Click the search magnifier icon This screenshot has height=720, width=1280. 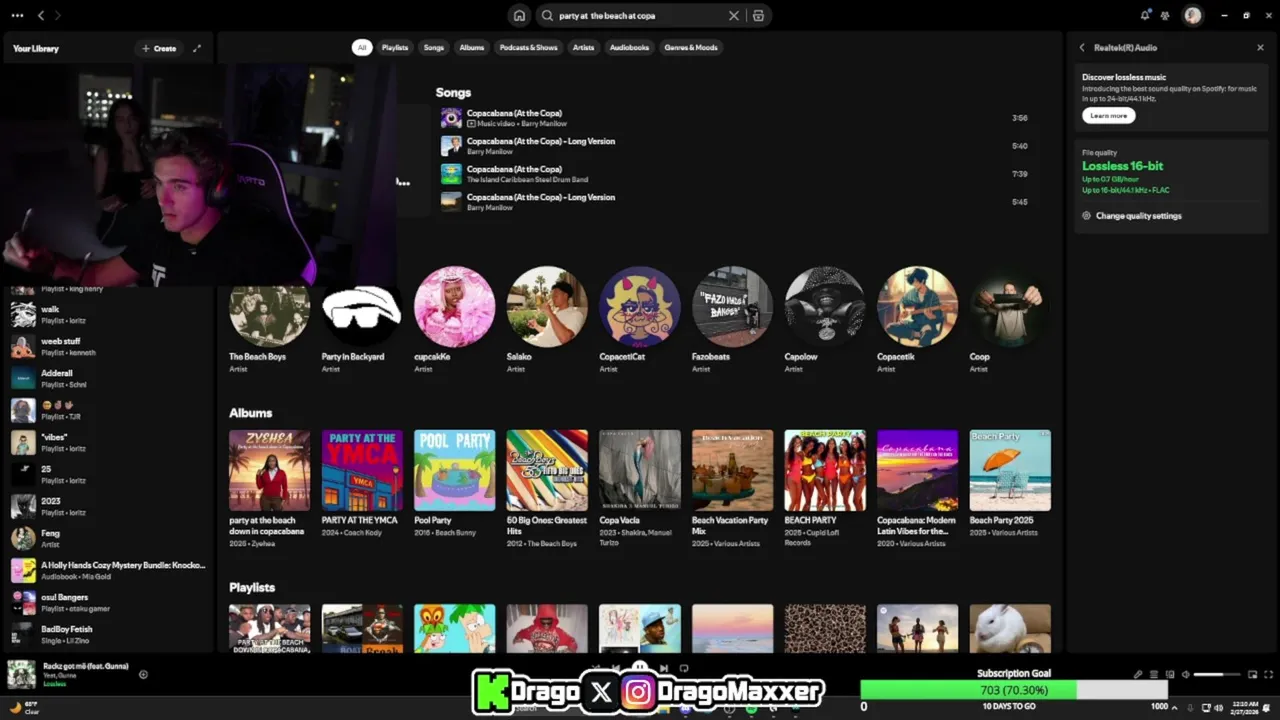(547, 15)
